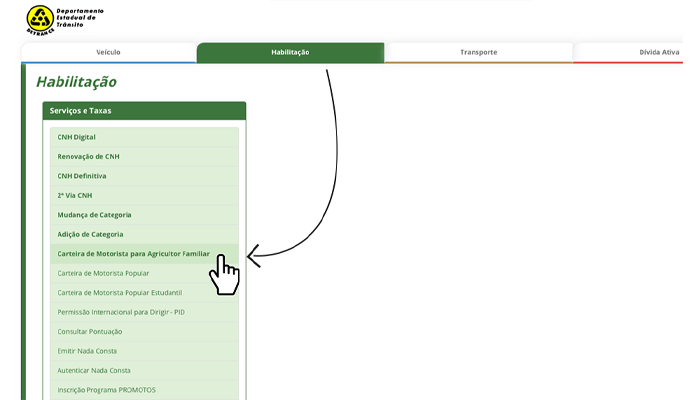Click Consultar Pontuação

(x=144, y=332)
